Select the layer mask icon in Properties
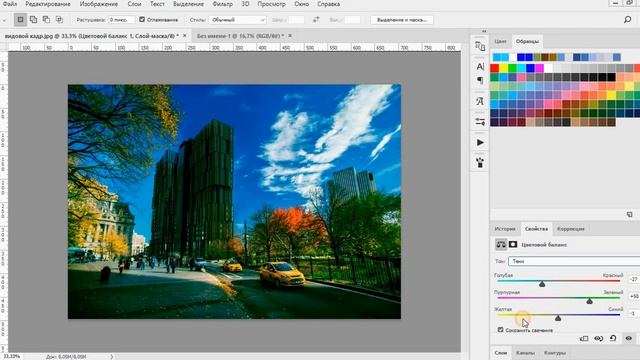This screenshot has height=360, width=640. pyautogui.click(x=513, y=244)
